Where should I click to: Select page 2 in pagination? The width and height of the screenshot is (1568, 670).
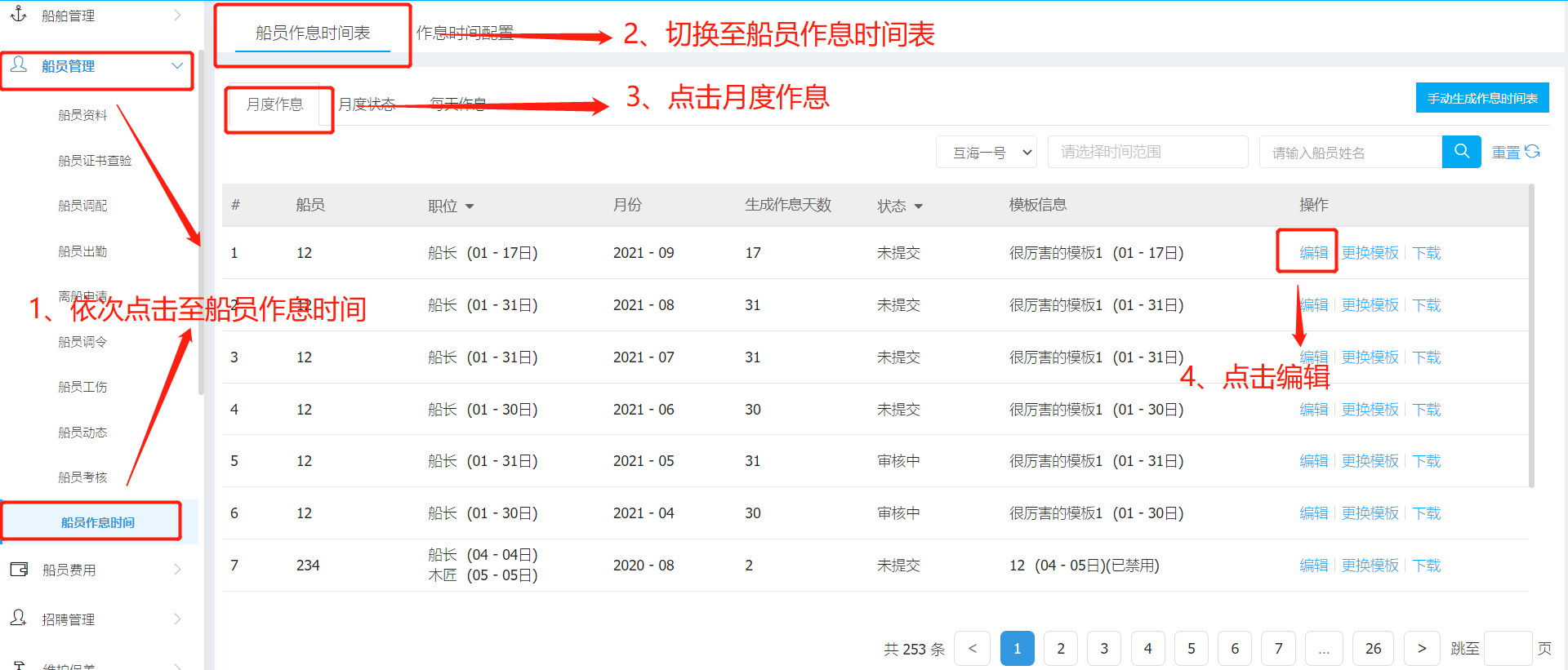tap(1061, 649)
